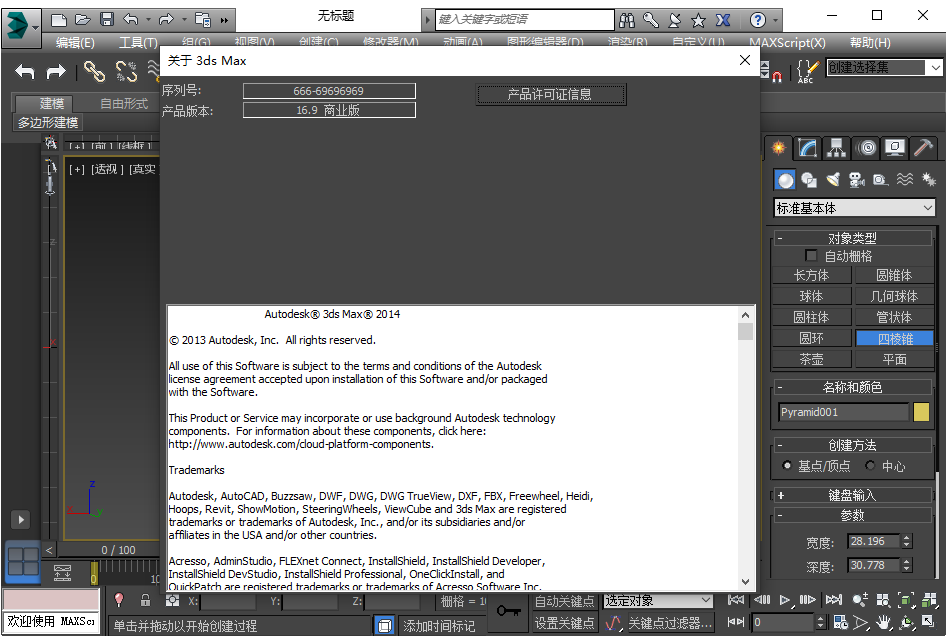Select the Cameras category icon
Image resolution: width=947 pixels, height=637 pixels.
856,180
